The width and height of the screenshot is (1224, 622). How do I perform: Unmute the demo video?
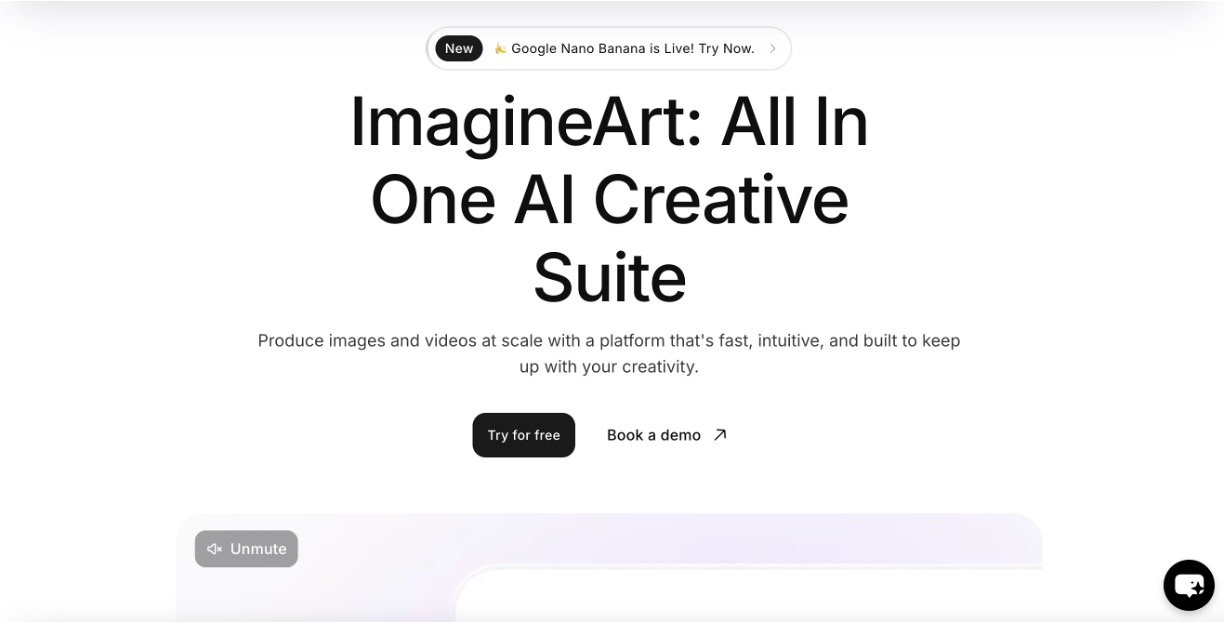click(246, 549)
